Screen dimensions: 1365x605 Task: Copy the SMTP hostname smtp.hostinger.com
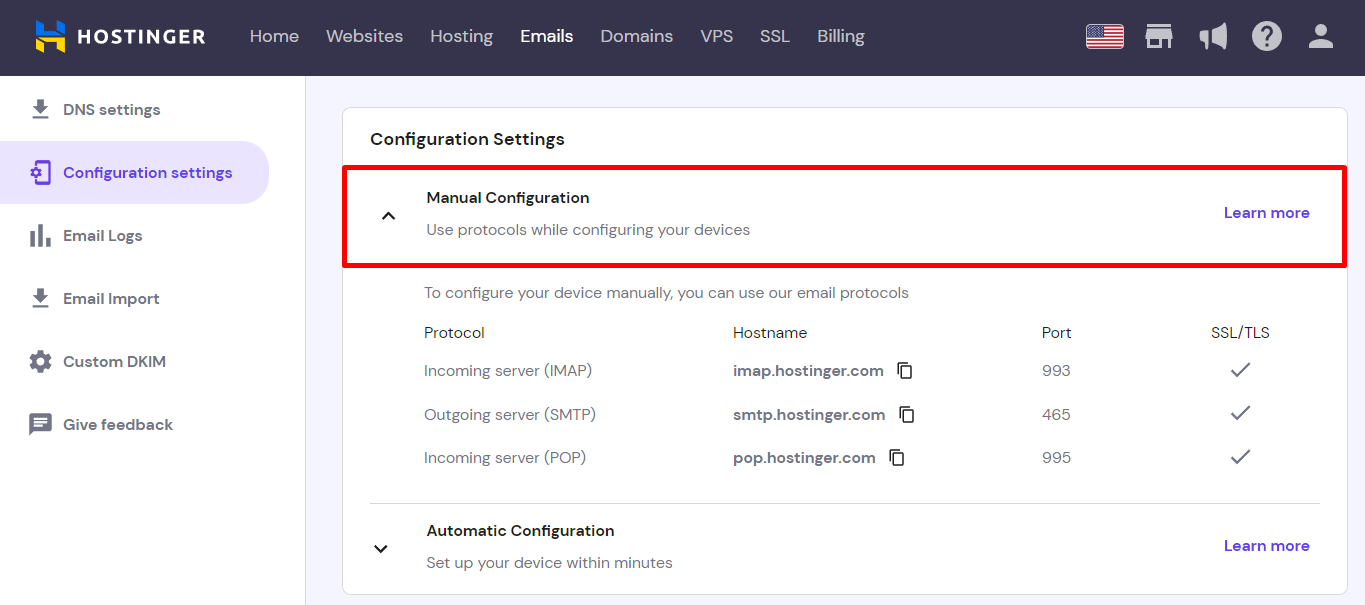click(x=906, y=414)
